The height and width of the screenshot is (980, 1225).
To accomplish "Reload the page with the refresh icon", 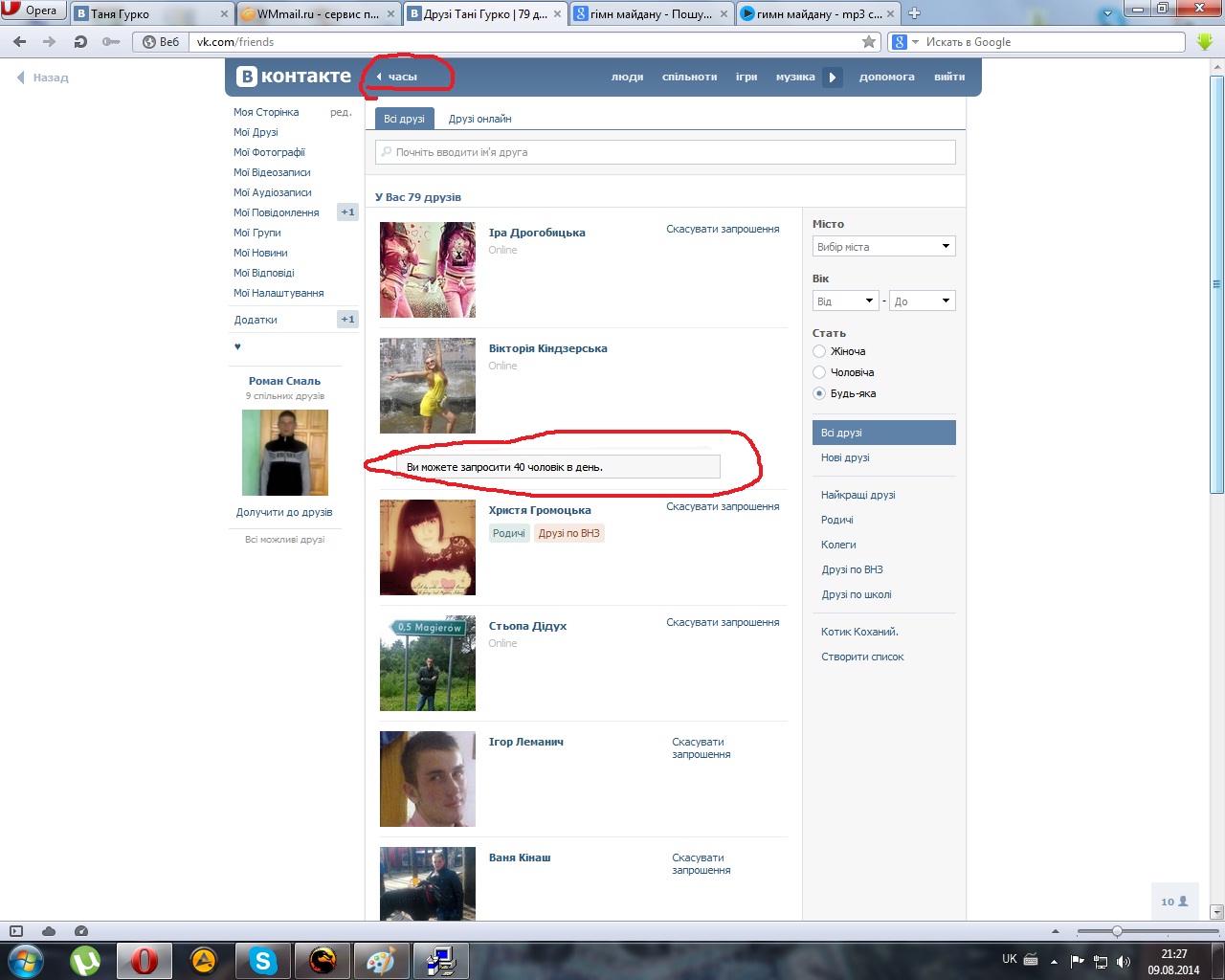I will 80,42.
